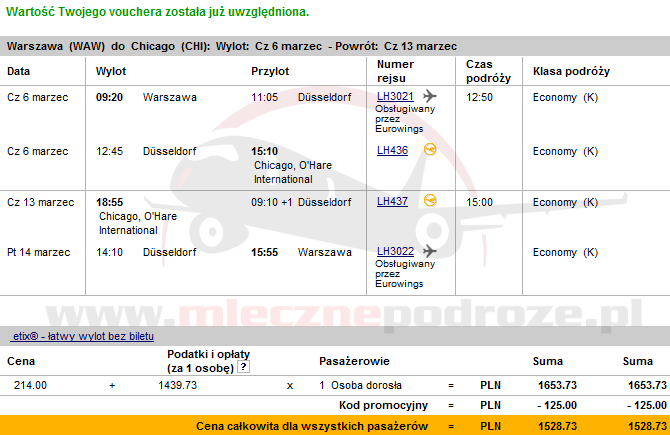Screen dimensions: 670x435
Task: Click the airplane icon beside flight LH3021
Action: pyautogui.click(x=430, y=96)
